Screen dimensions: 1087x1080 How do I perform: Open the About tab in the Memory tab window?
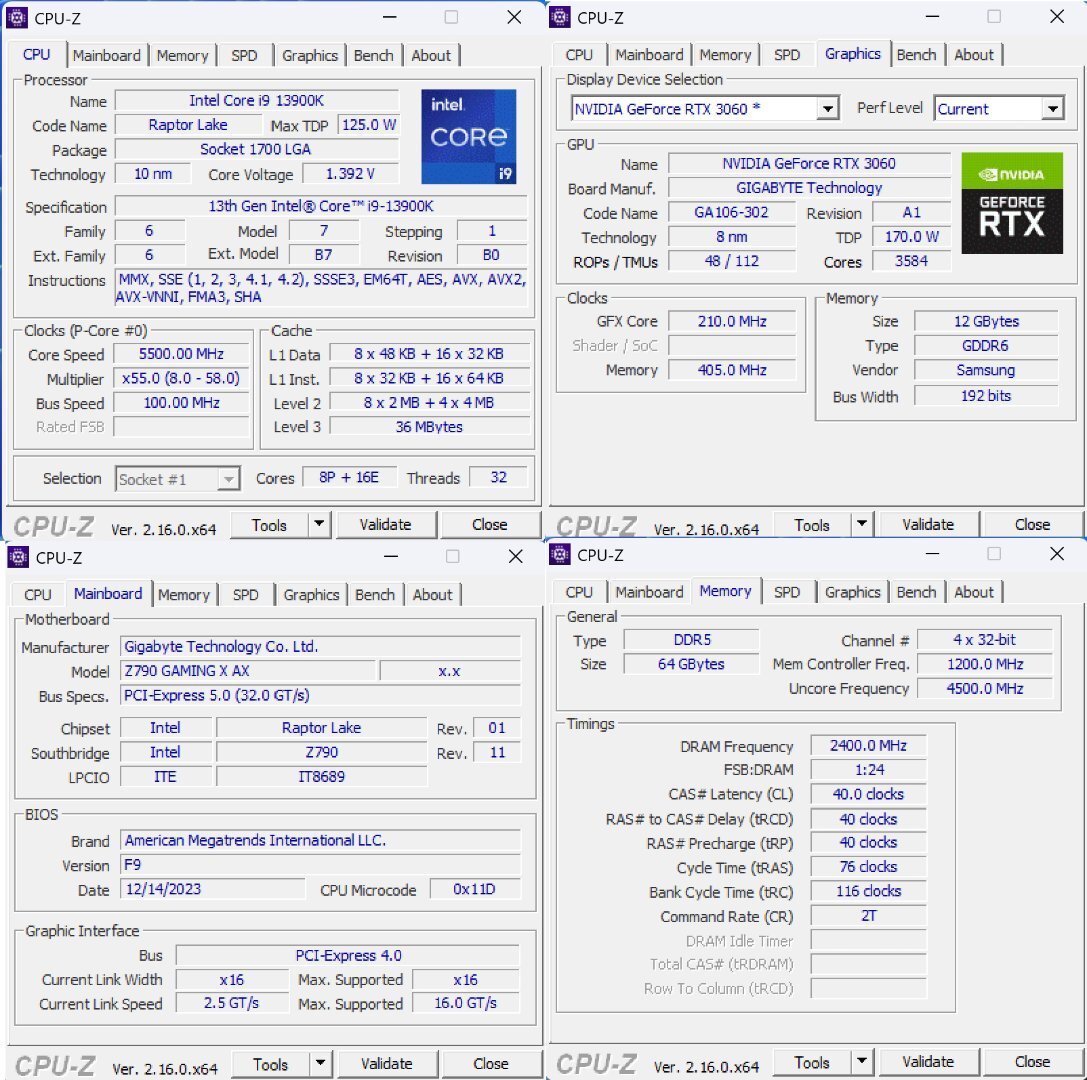974,592
